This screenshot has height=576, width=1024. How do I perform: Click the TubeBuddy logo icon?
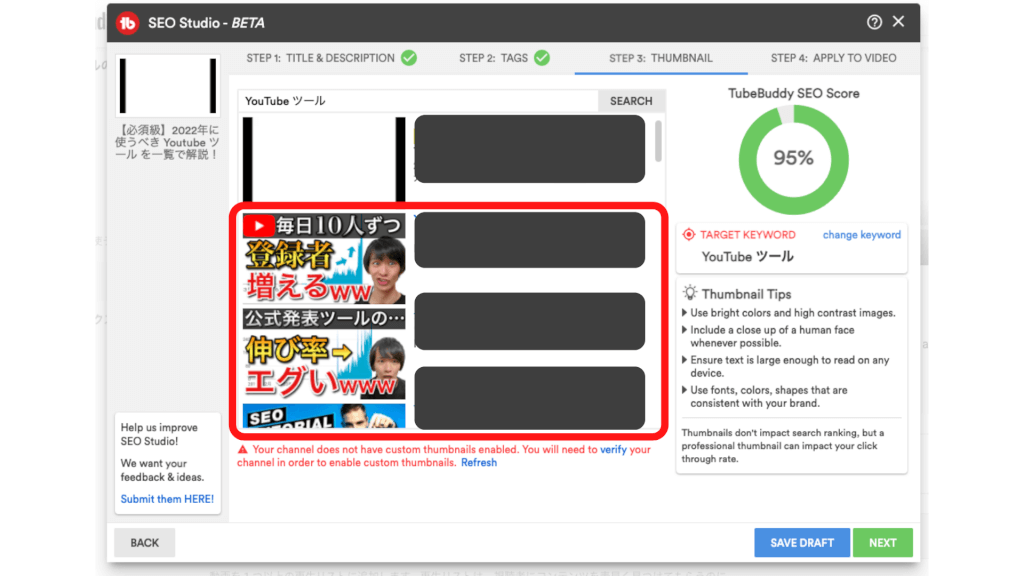[127, 22]
